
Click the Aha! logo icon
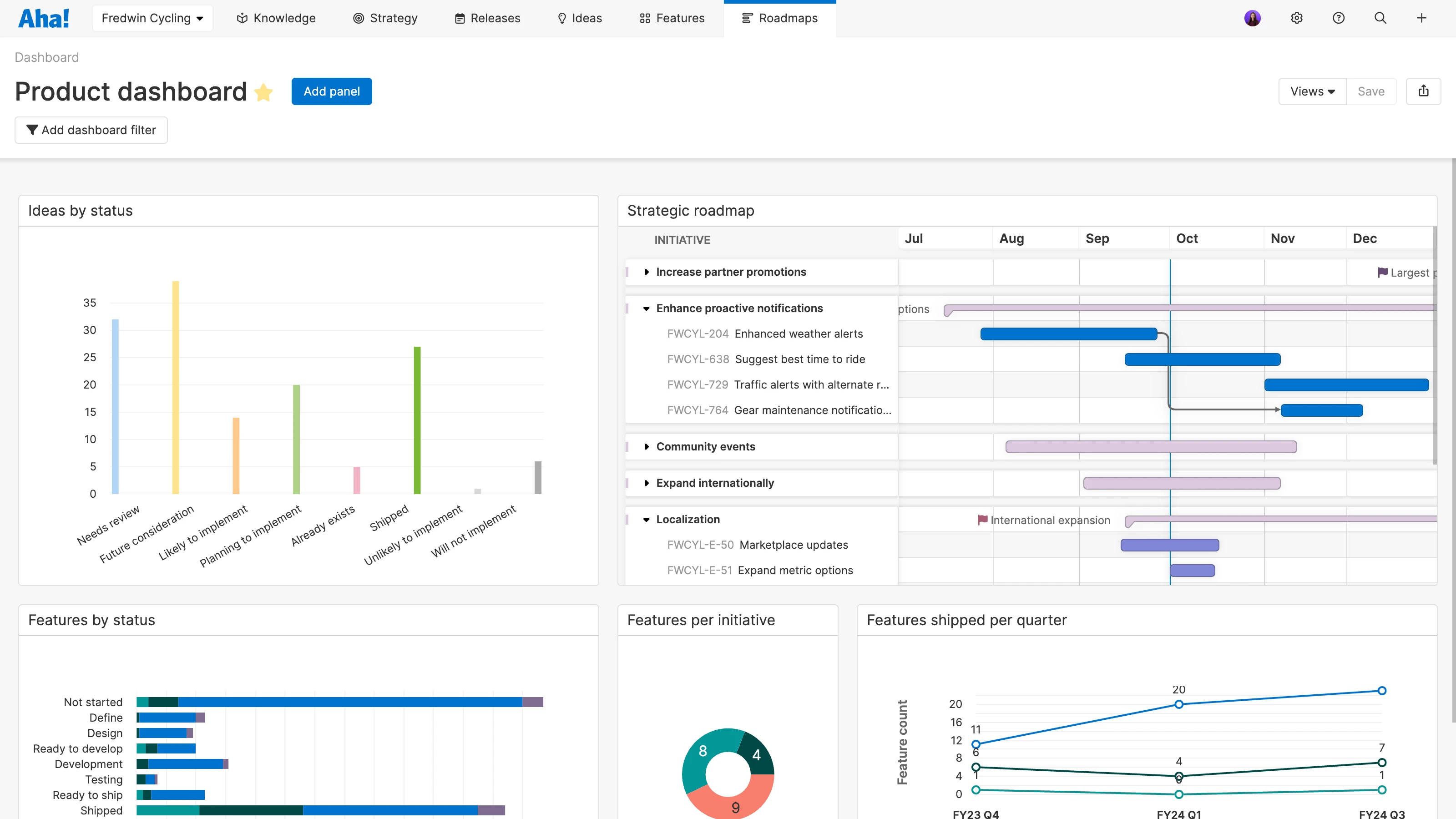coord(44,18)
